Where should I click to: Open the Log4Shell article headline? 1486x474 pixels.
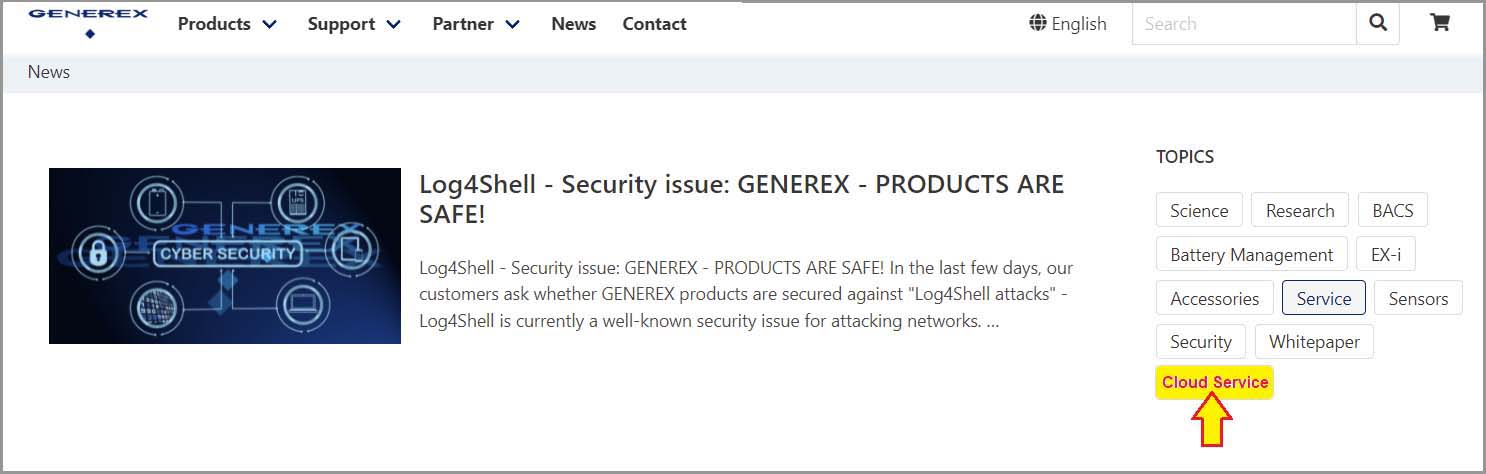(x=741, y=199)
